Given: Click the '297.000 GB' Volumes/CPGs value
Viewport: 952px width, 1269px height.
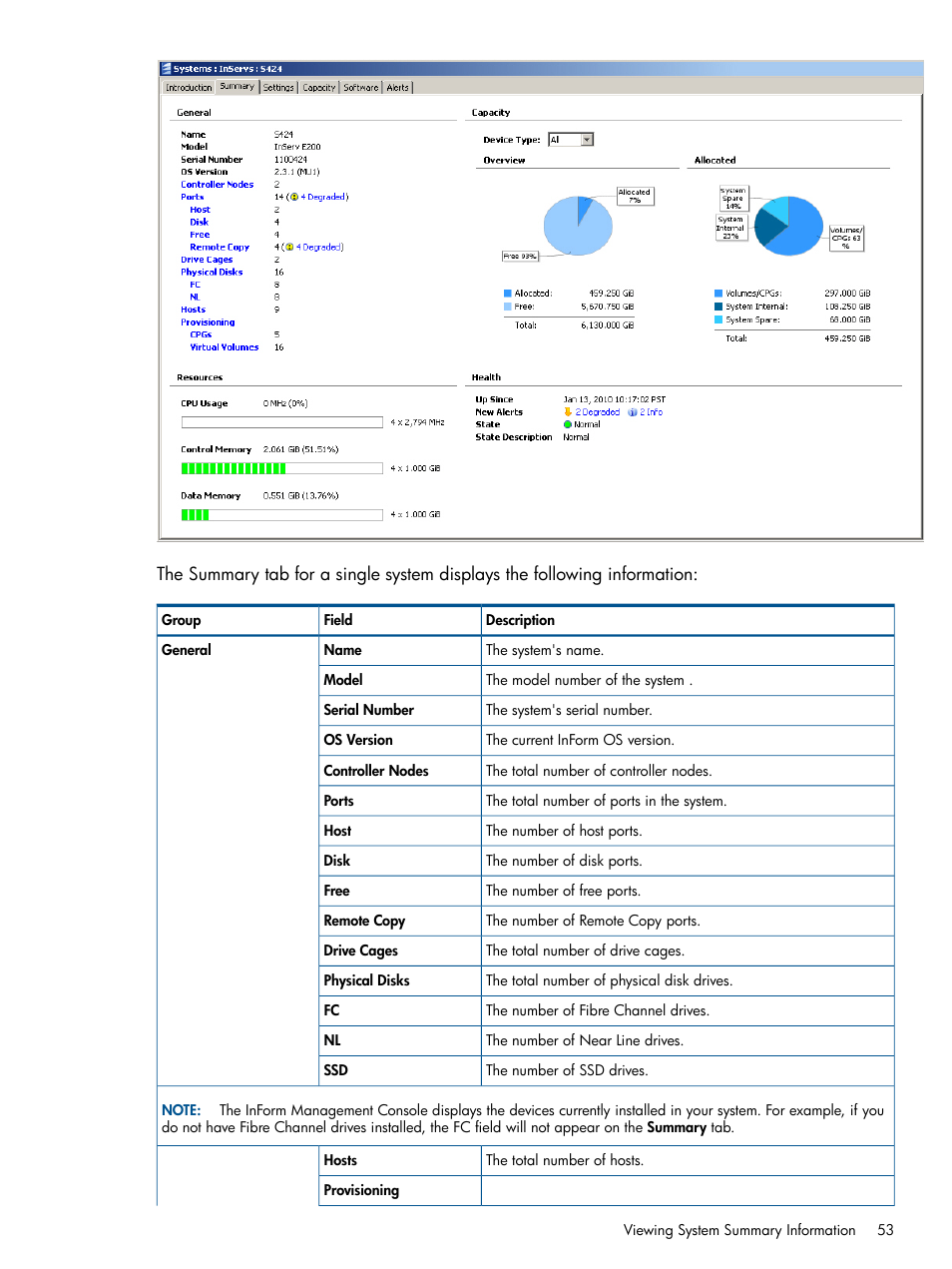Looking at the screenshot, I should (x=847, y=294).
